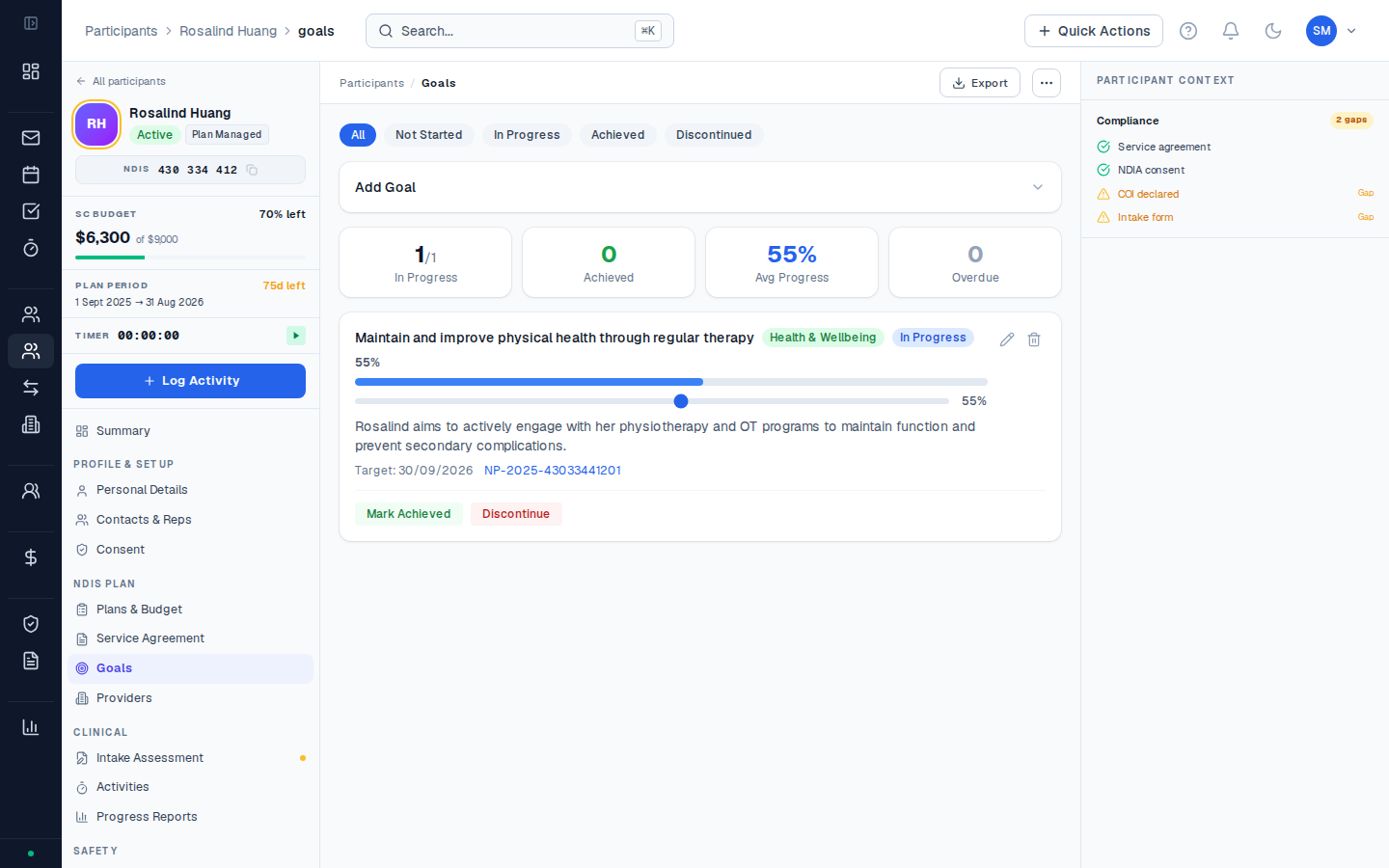The height and width of the screenshot is (868, 1389).
Task: Open the calendar icon in left rail
Action: pyautogui.click(x=31, y=175)
